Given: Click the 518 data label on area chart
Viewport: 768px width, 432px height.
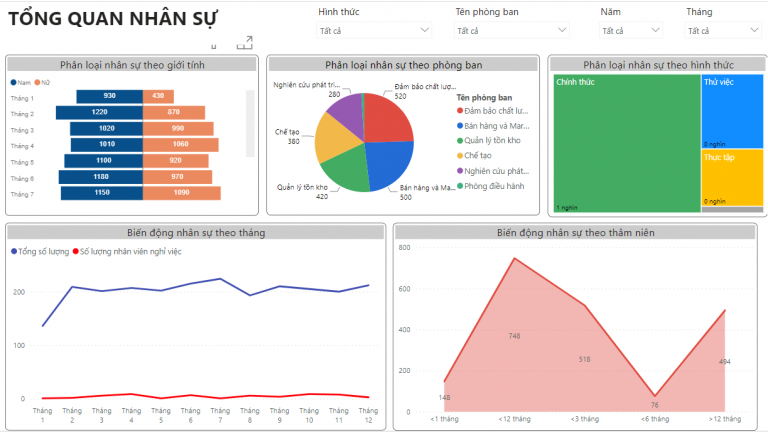Looking at the screenshot, I should 584,360.
